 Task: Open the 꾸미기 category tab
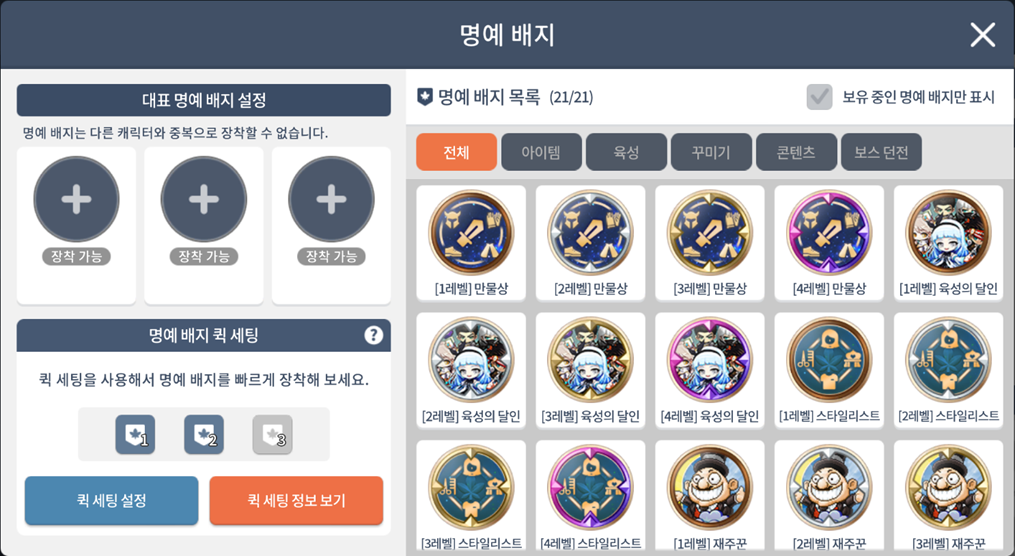pos(711,152)
